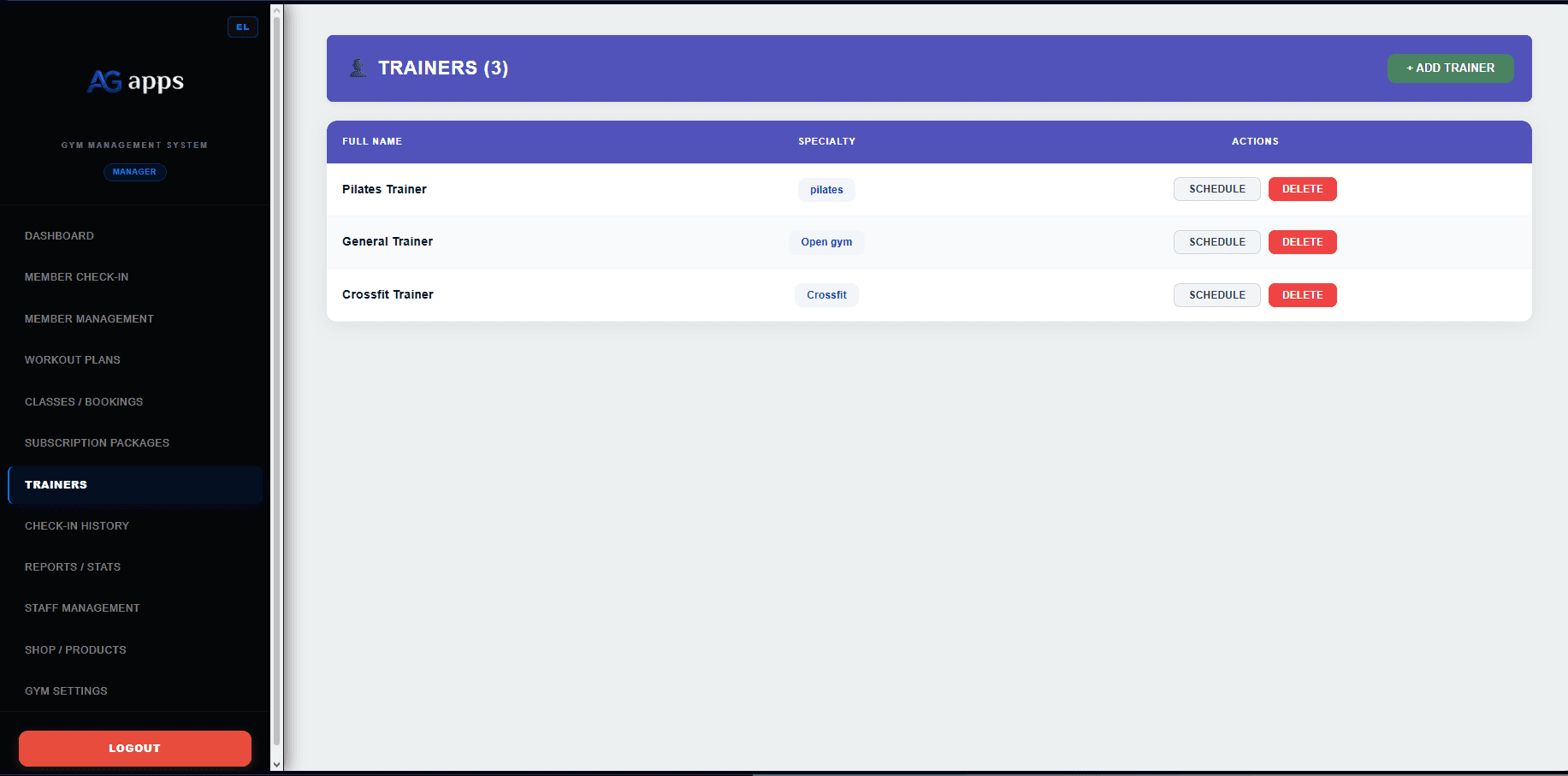Open Classes / Bookings section
The image size is (1568, 776).
coord(84,402)
